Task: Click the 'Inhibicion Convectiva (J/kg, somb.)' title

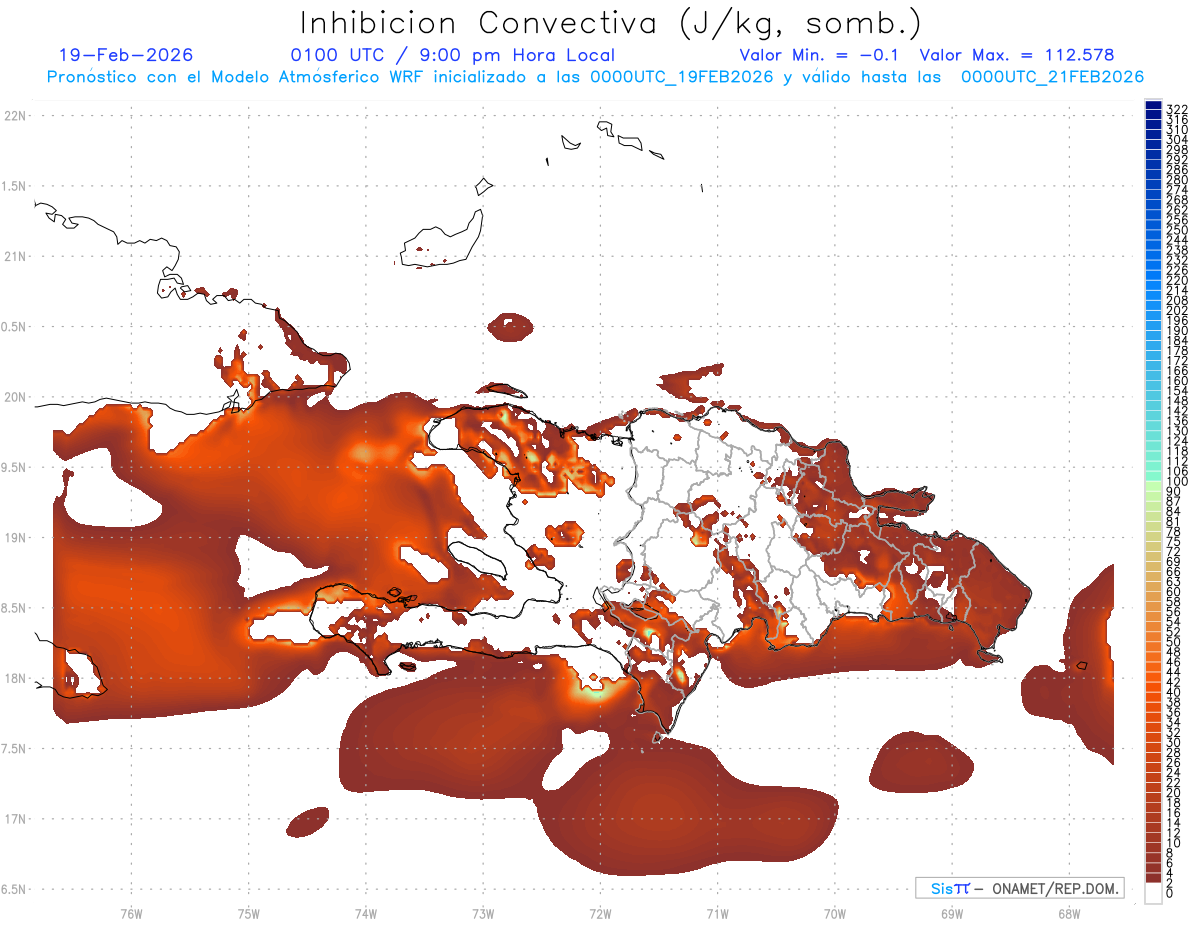Action: (x=611, y=23)
